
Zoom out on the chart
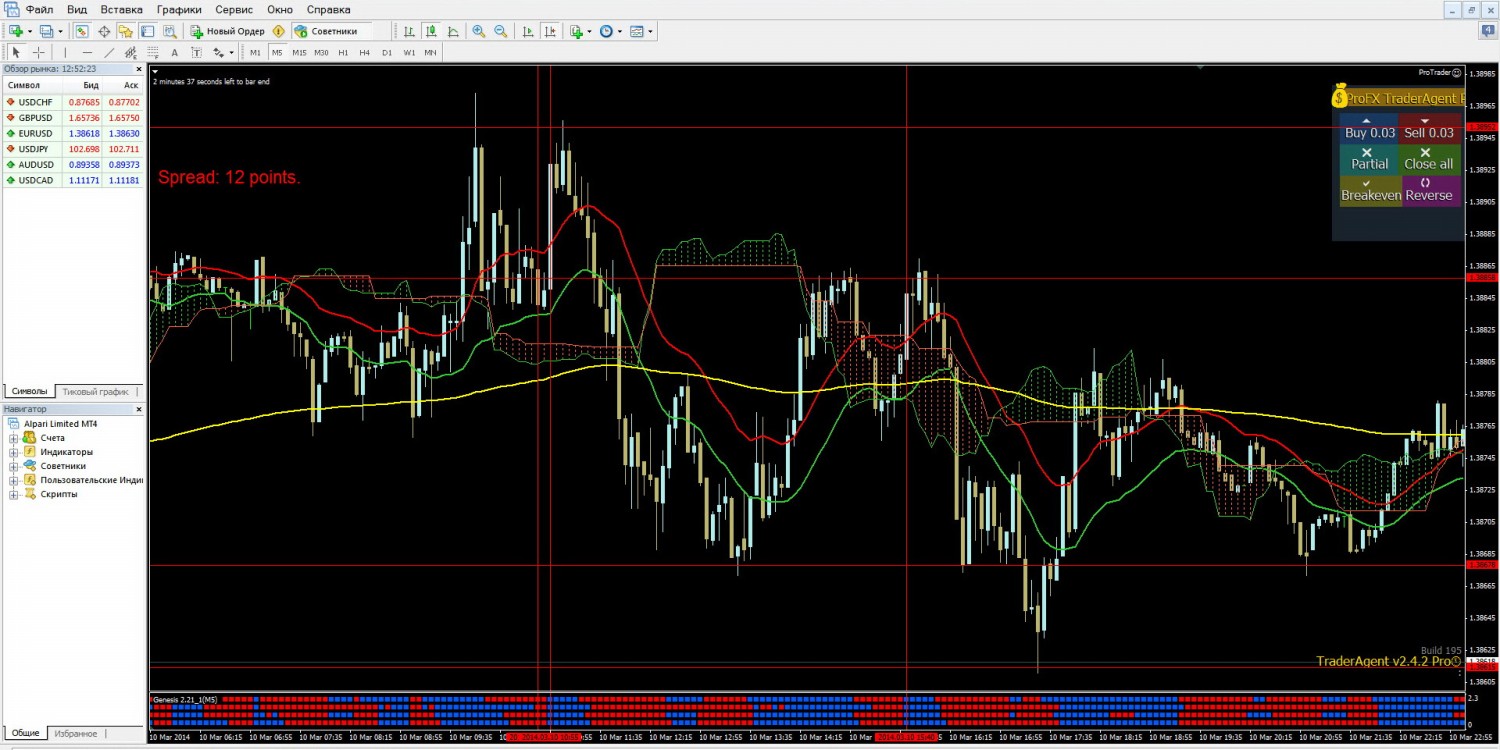tap(501, 31)
